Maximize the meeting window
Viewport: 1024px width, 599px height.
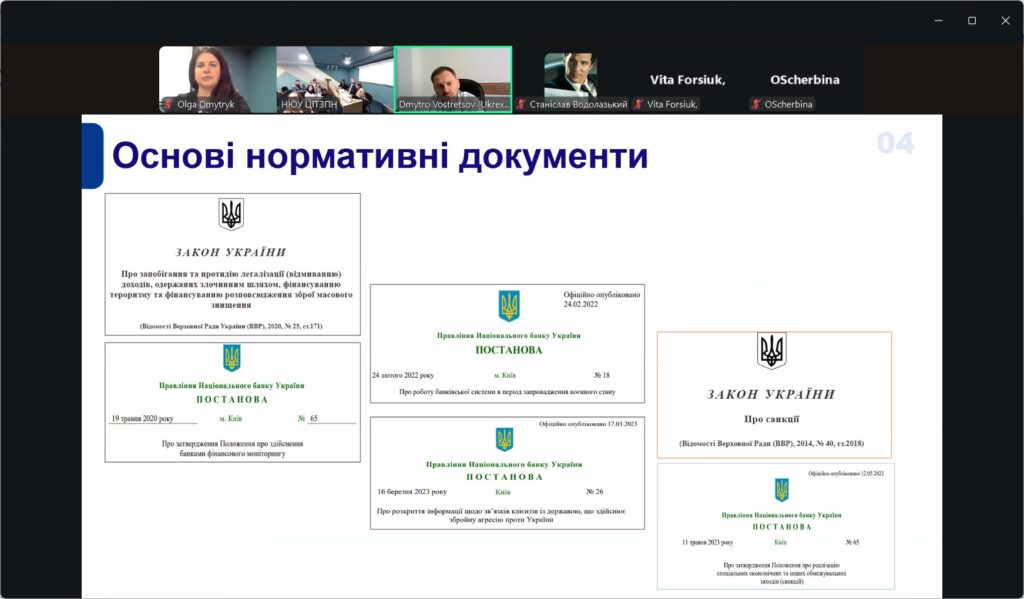[971, 21]
